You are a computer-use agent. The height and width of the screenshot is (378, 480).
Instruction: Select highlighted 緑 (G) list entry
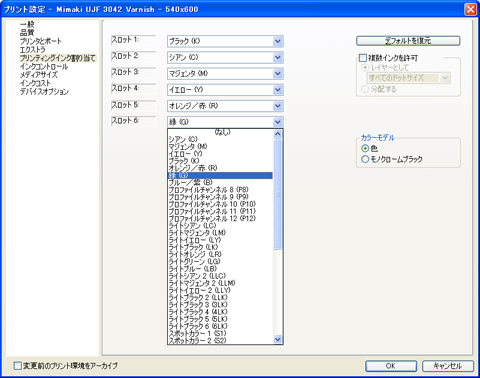point(220,175)
